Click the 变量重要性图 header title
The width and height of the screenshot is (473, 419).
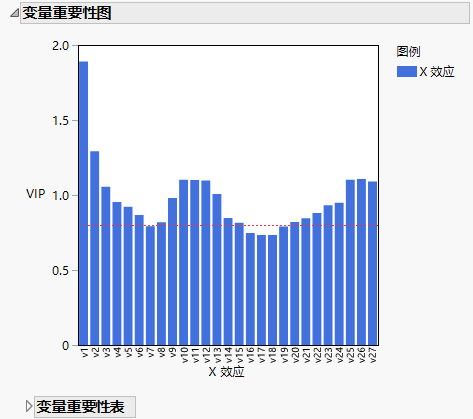click(67, 13)
